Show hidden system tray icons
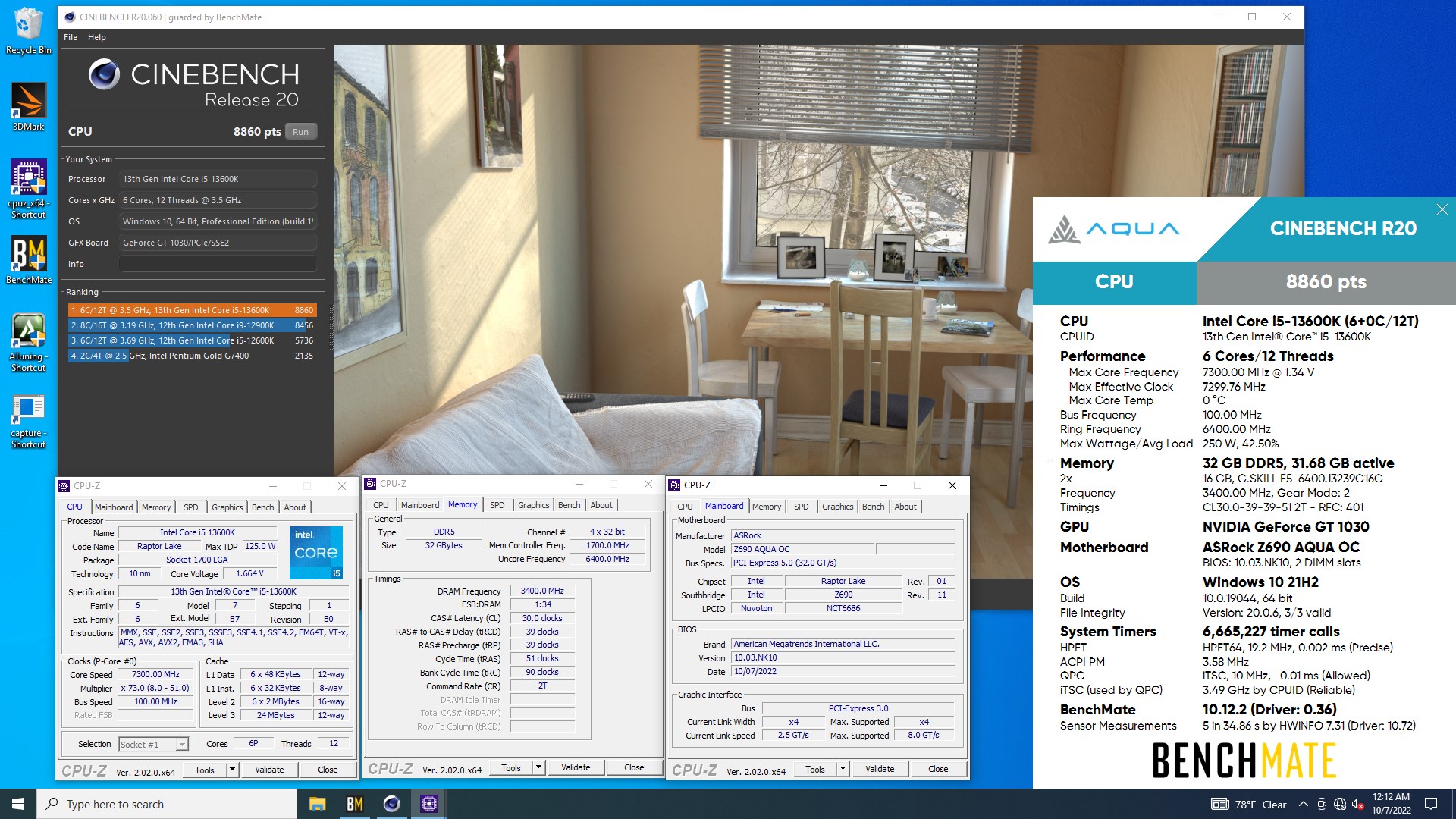Image resolution: width=1456 pixels, height=819 pixels. tap(1303, 805)
